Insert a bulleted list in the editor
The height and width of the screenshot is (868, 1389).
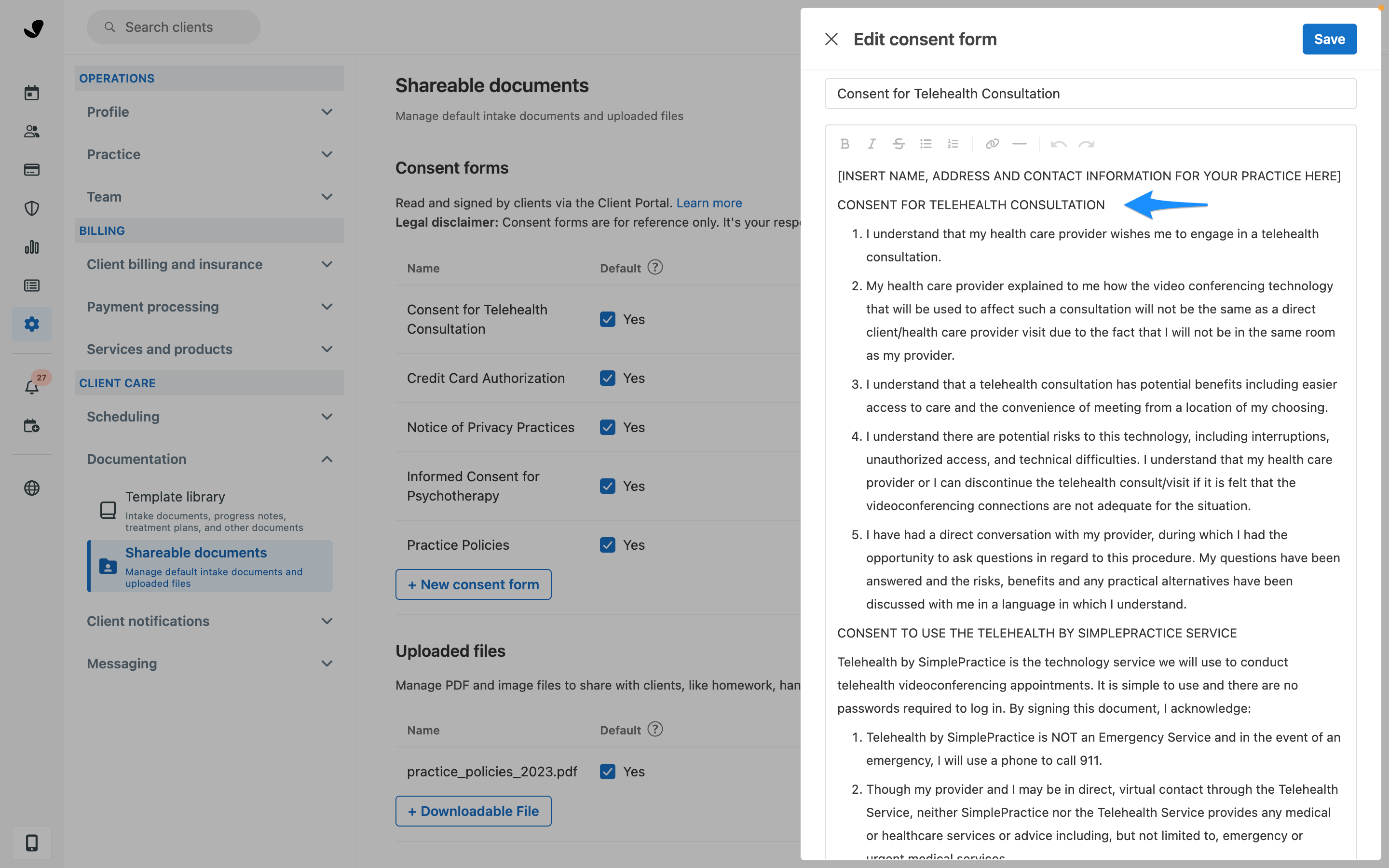pyautogui.click(x=926, y=144)
